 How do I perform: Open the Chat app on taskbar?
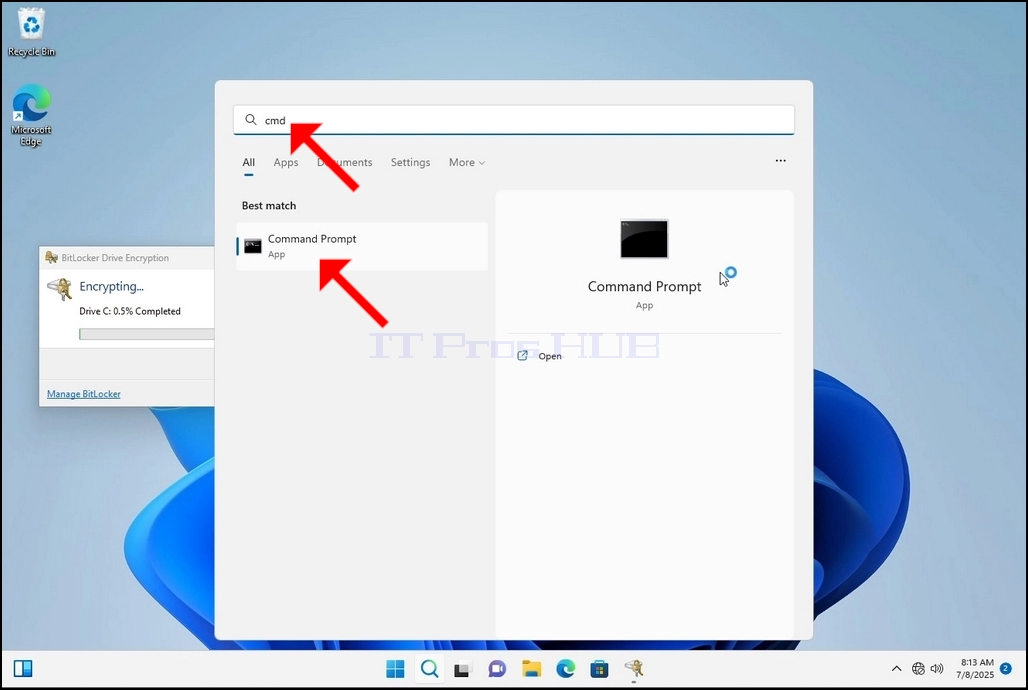point(497,669)
